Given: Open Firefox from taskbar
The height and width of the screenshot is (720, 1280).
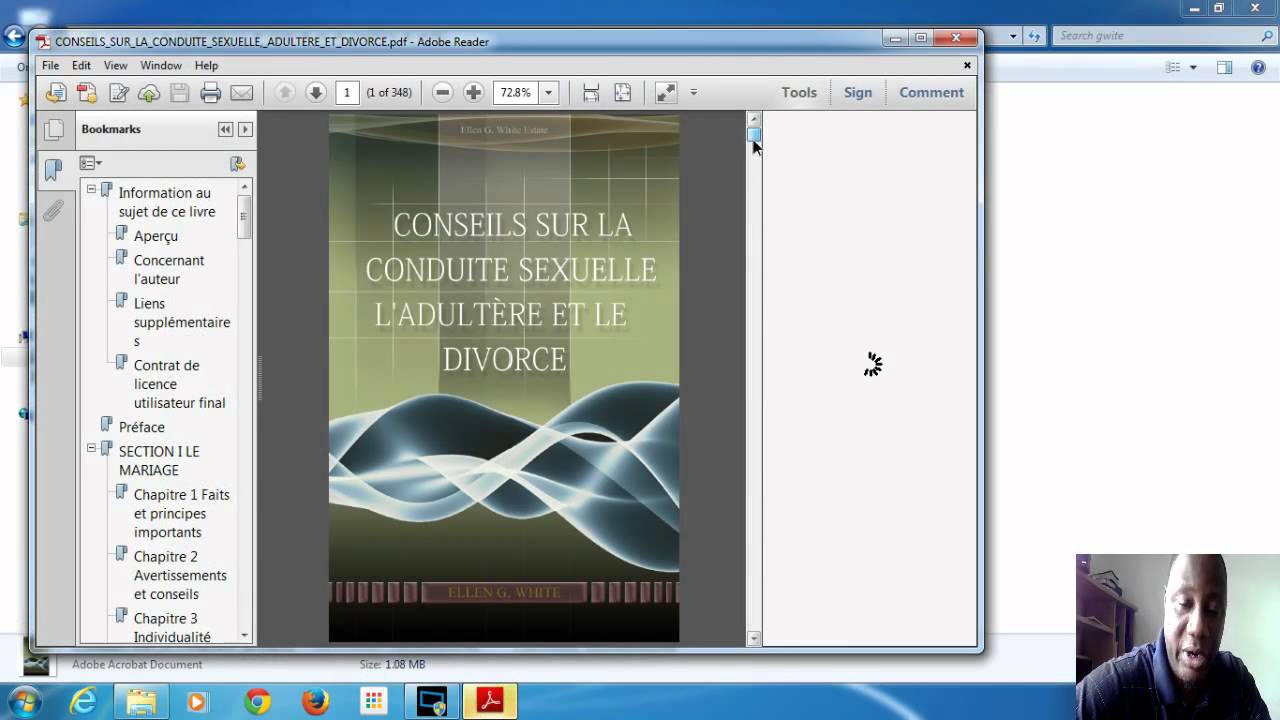Looking at the screenshot, I should (315, 702).
